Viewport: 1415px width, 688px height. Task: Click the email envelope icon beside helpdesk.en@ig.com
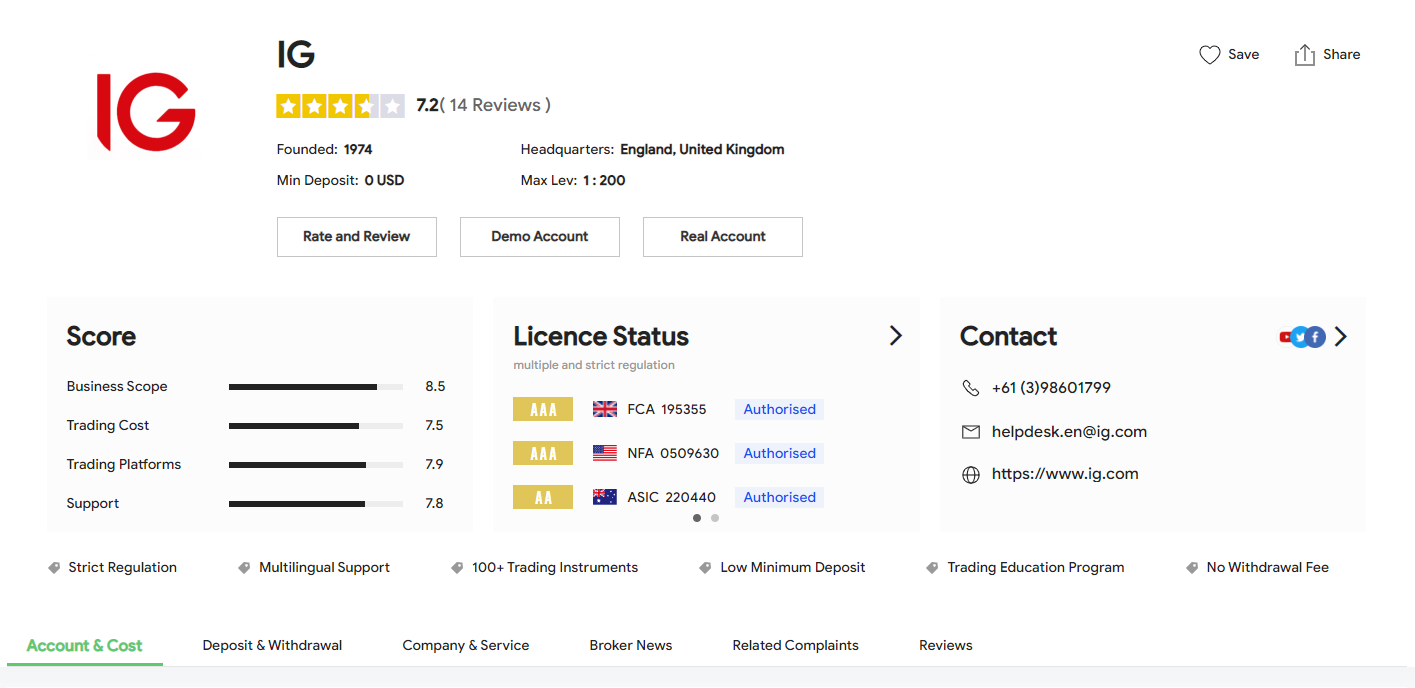coord(970,432)
